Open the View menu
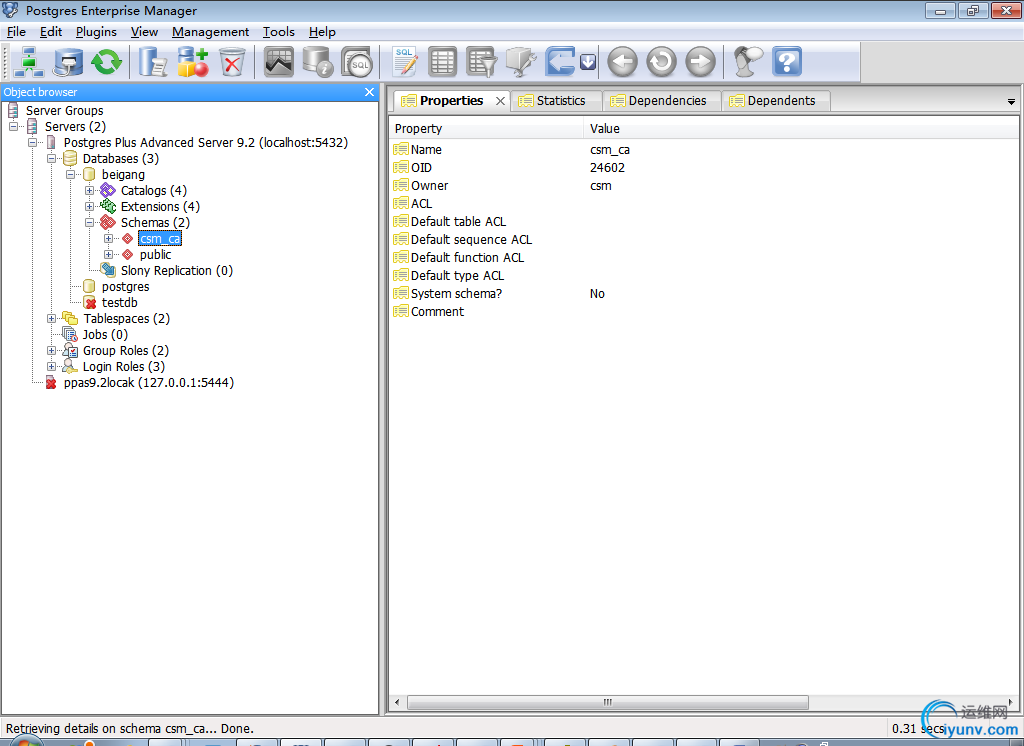The width and height of the screenshot is (1024, 746). tap(144, 32)
